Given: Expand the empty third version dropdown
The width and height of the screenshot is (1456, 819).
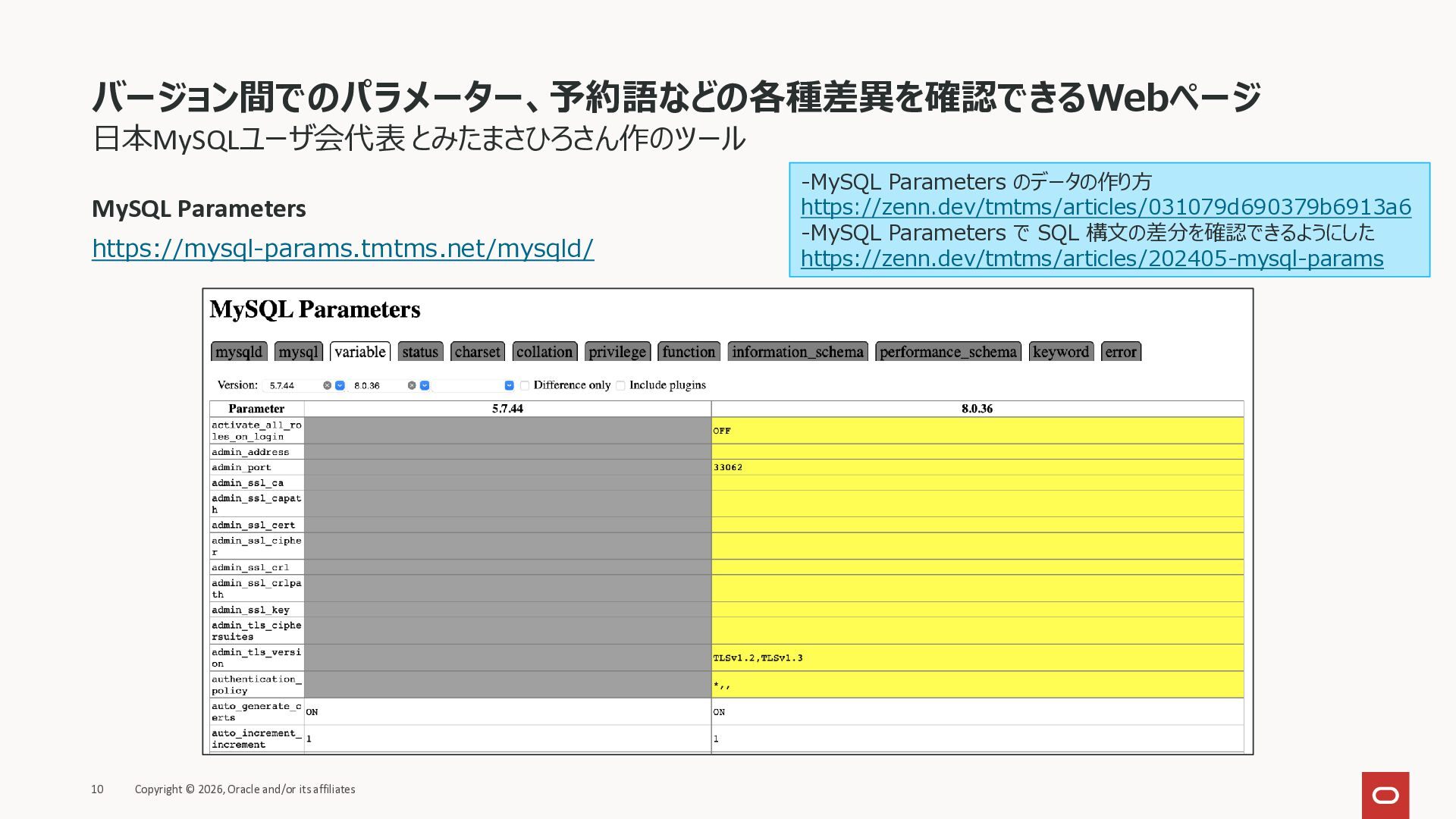Looking at the screenshot, I should 509,385.
